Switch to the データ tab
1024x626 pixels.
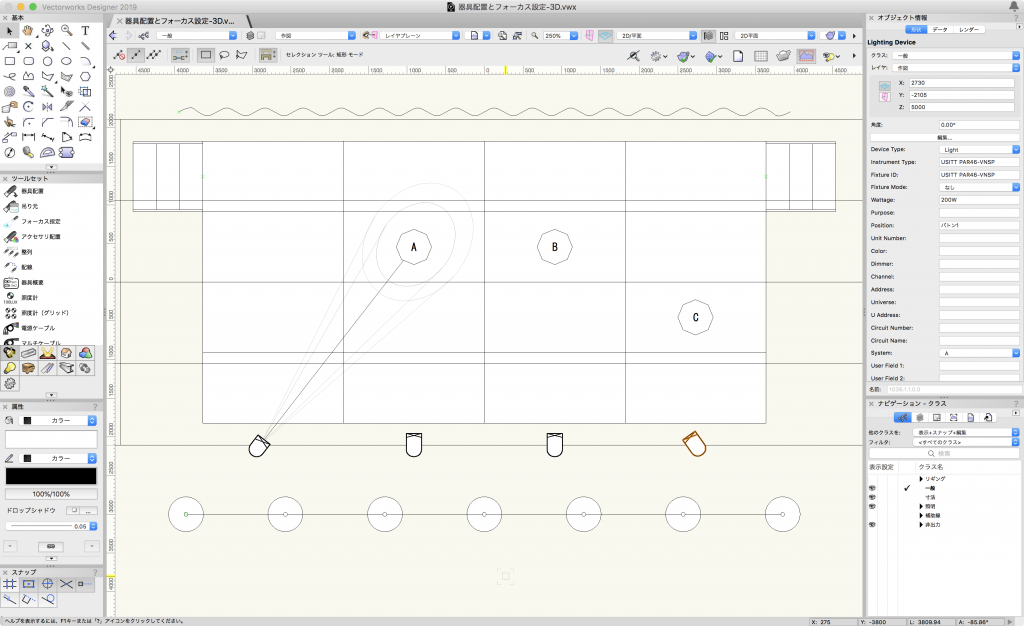pos(940,29)
